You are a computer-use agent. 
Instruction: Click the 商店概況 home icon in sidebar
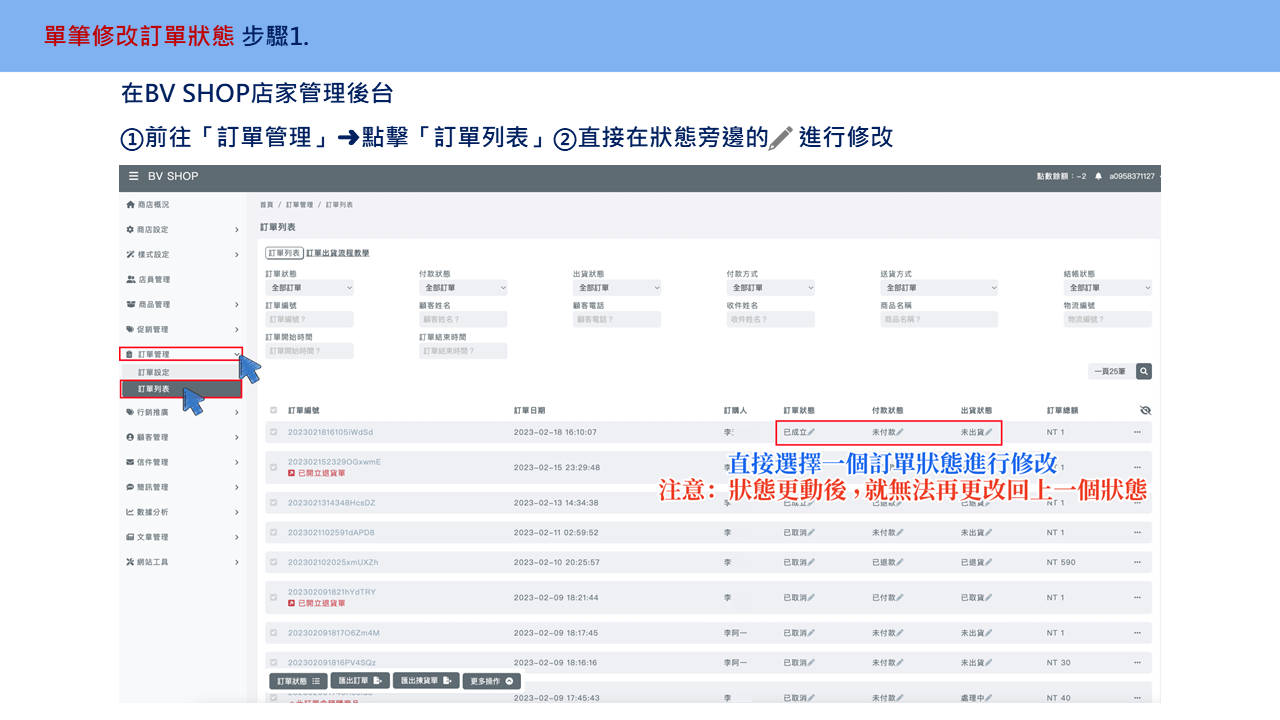(130, 204)
